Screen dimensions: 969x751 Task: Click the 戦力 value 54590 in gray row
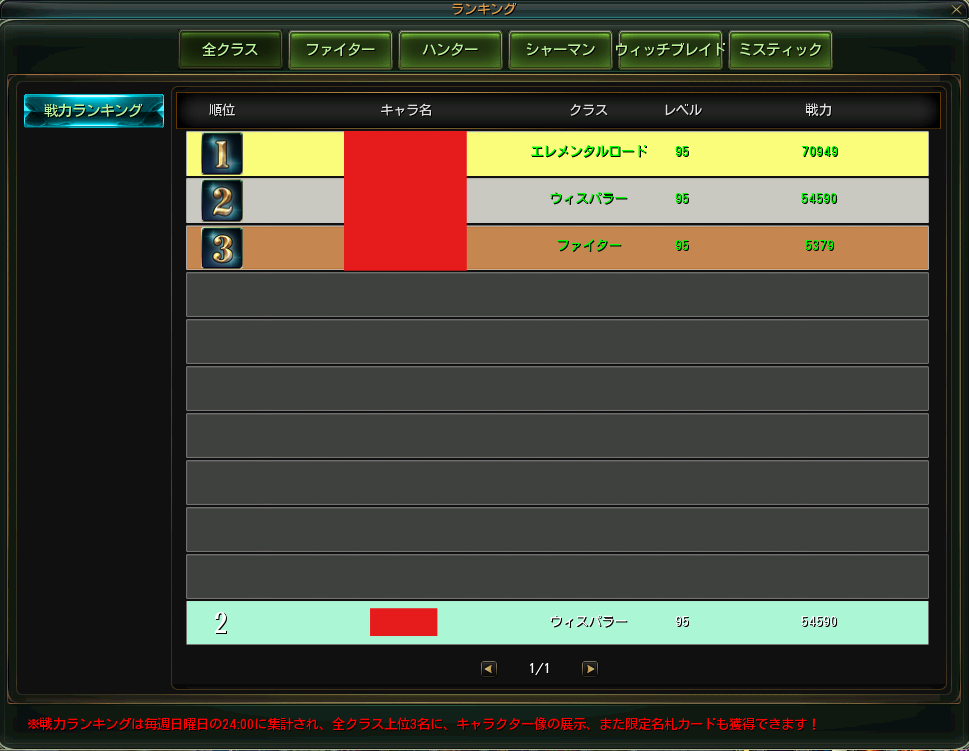pos(819,198)
